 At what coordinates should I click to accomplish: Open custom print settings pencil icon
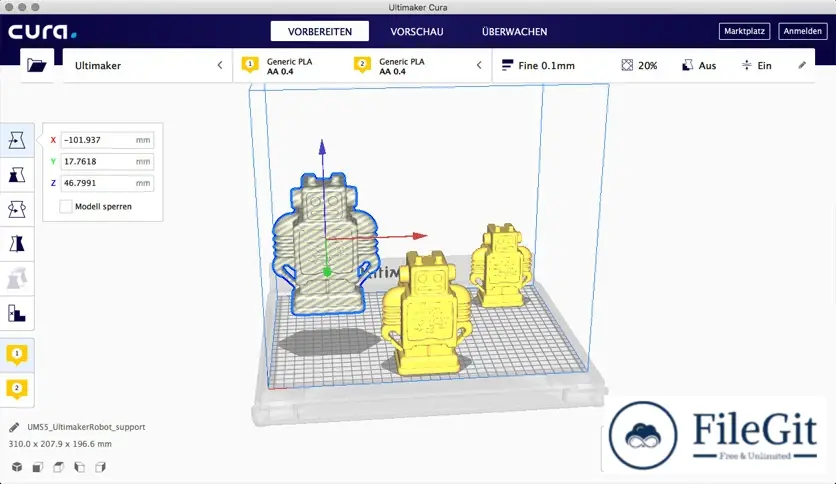802,65
